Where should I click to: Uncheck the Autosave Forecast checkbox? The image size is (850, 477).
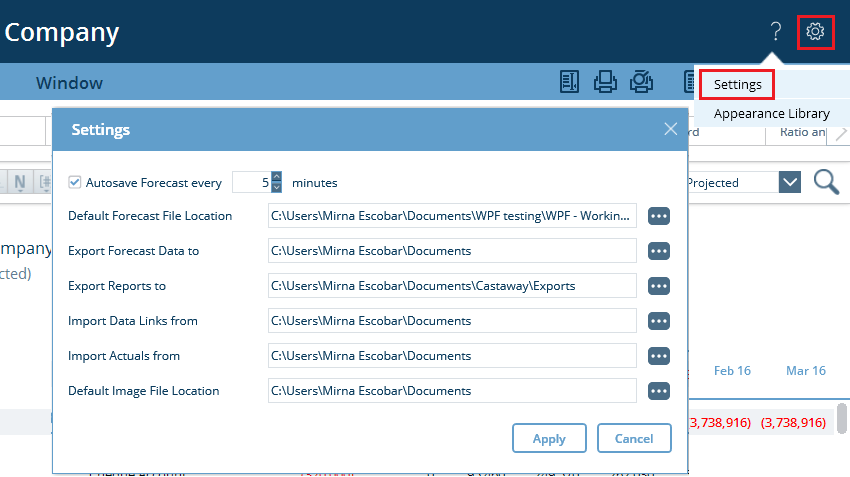click(x=75, y=183)
